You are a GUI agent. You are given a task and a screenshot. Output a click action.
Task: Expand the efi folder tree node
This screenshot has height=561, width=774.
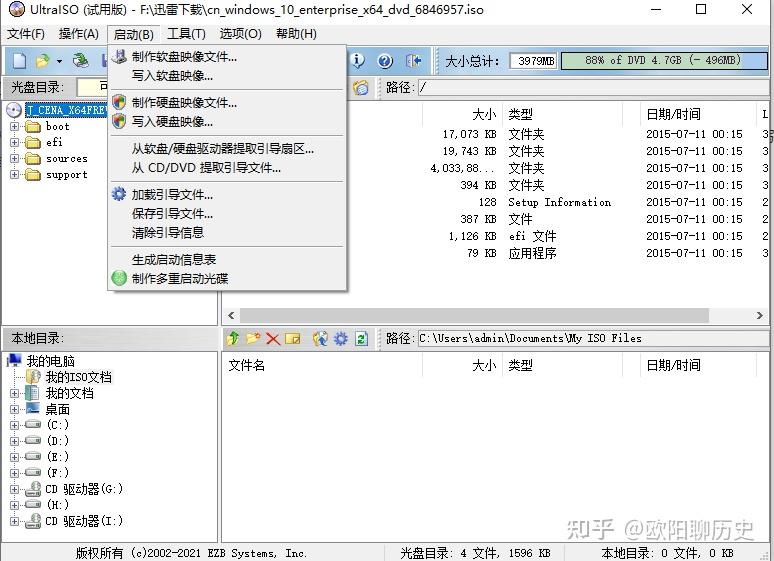pyautogui.click(x=14, y=143)
